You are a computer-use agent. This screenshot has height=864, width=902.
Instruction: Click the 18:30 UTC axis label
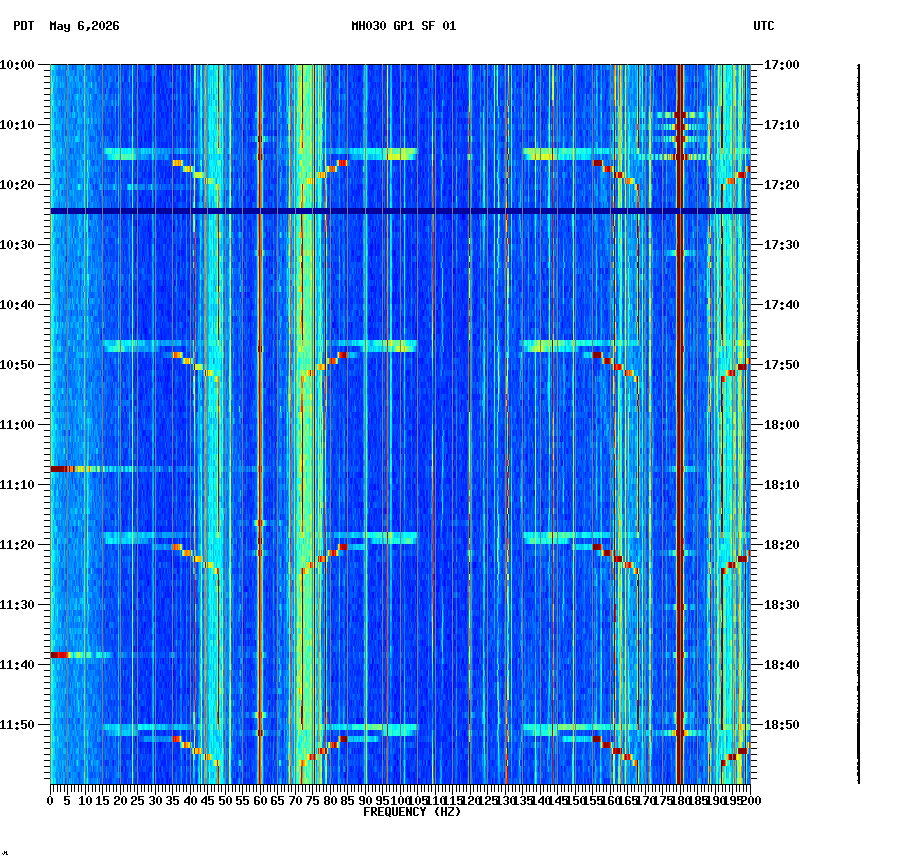pos(782,605)
